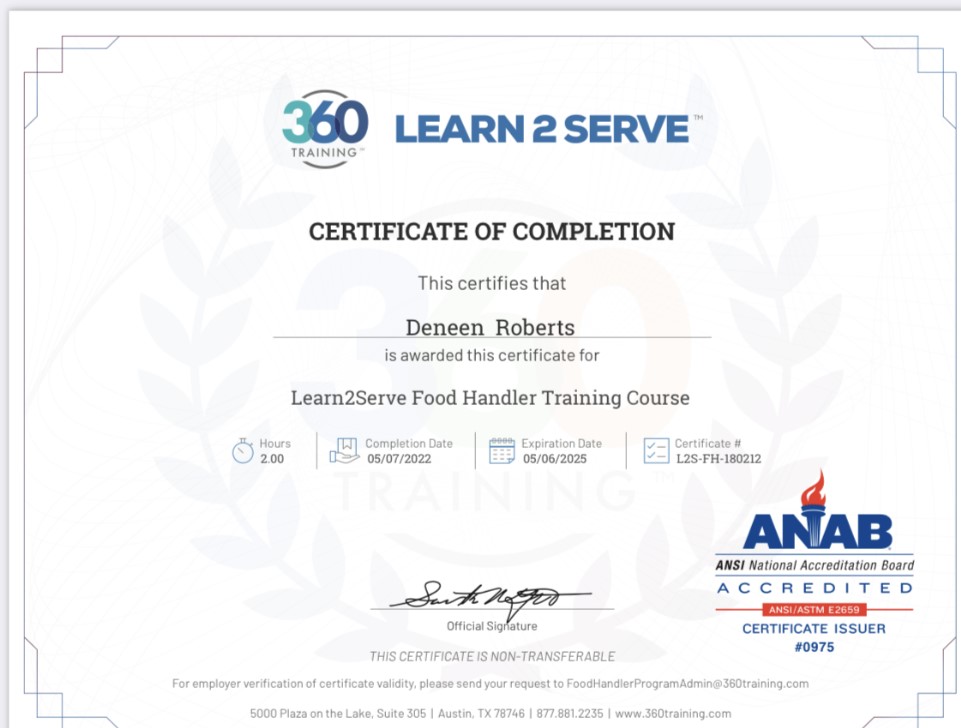Click the 360 Training circular logo

324,128
